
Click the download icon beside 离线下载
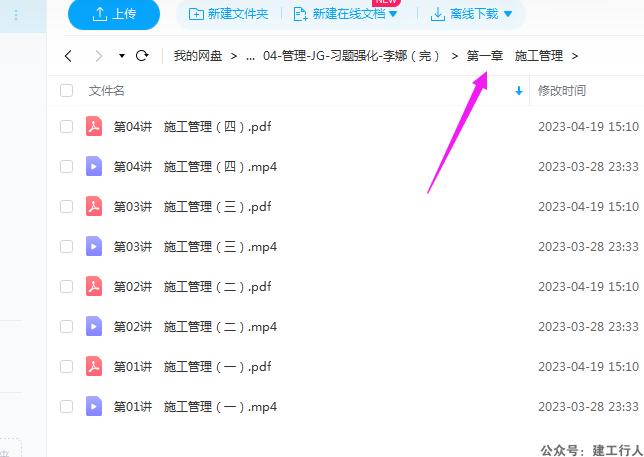coord(438,14)
